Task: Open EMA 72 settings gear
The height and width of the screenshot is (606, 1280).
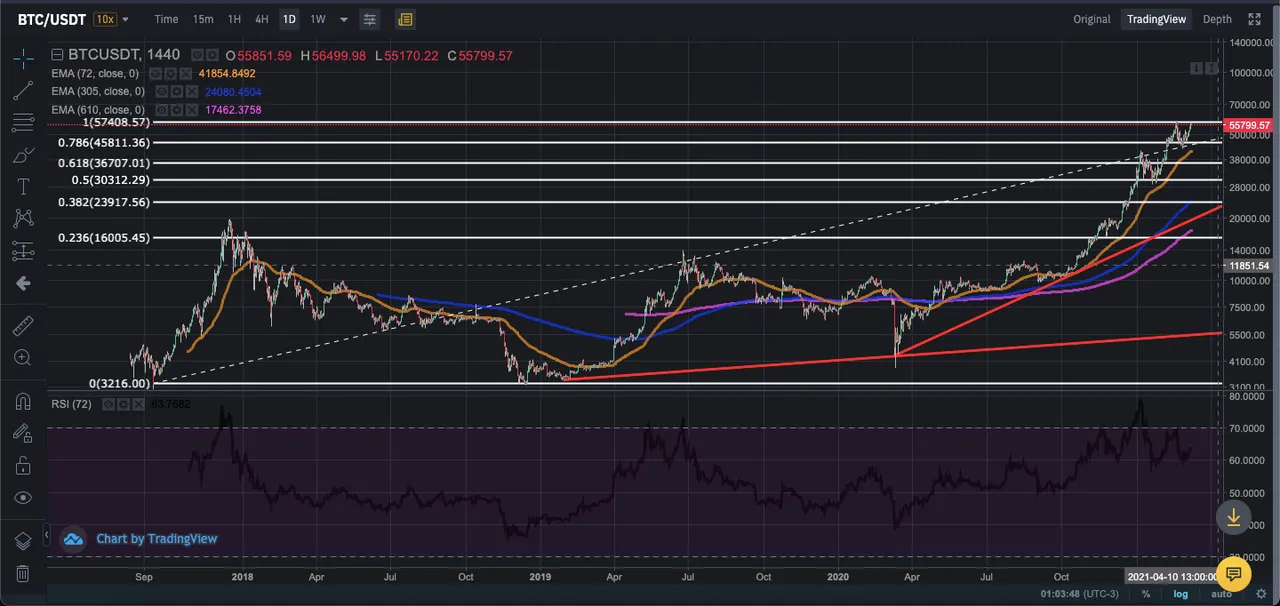Action: pyautogui.click(x=171, y=74)
